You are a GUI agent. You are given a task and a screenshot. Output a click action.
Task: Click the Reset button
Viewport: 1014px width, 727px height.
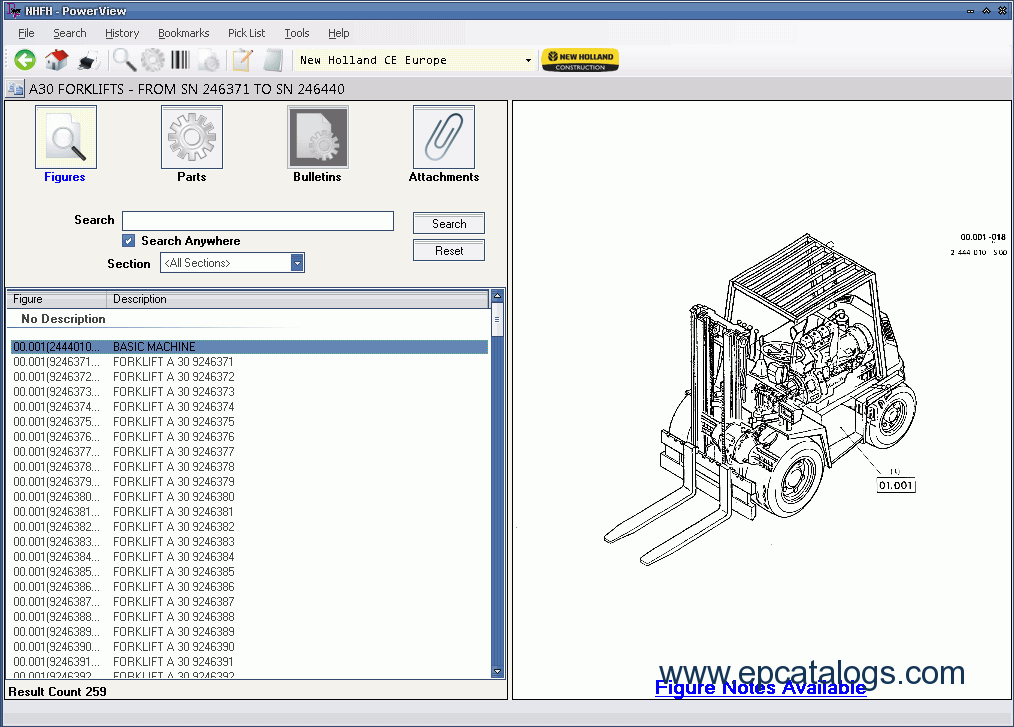449,250
